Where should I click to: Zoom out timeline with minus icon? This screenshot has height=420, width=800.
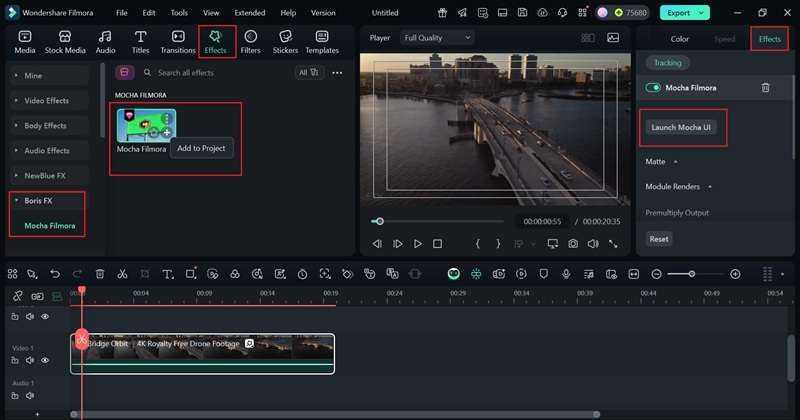tap(657, 274)
